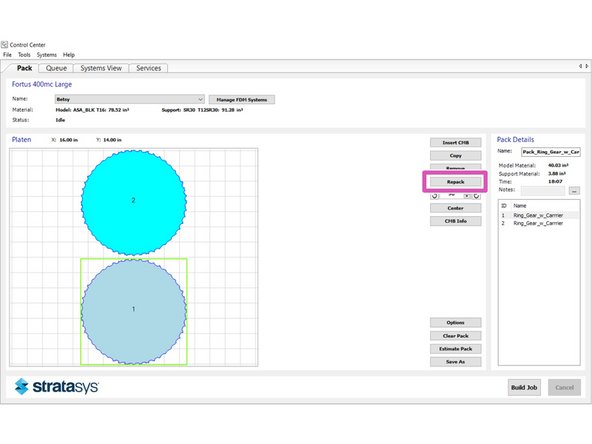The height and width of the screenshot is (444, 592).
Task: Open the Notes ellipsis button
Action: point(574,191)
